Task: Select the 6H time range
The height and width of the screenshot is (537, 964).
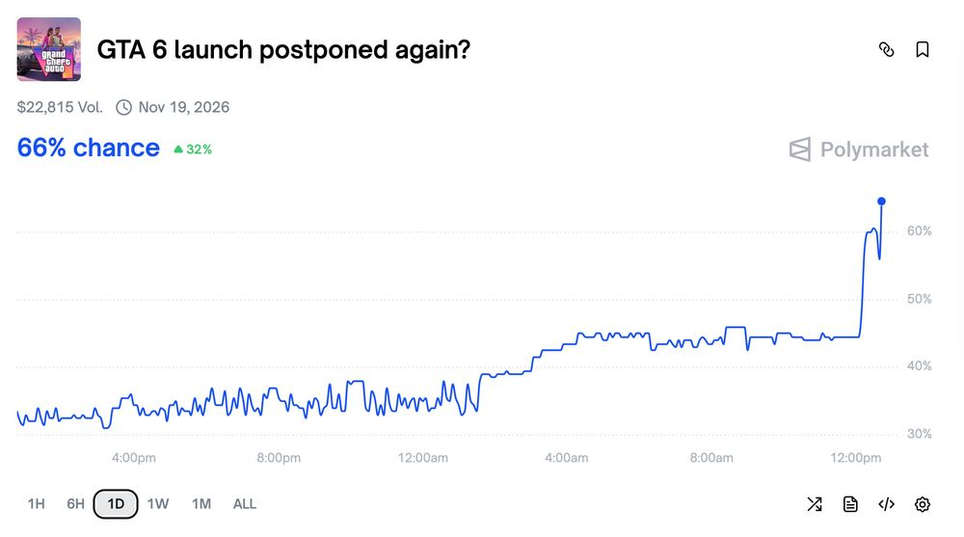Action: pyautogui.click(x=76, y=504)
